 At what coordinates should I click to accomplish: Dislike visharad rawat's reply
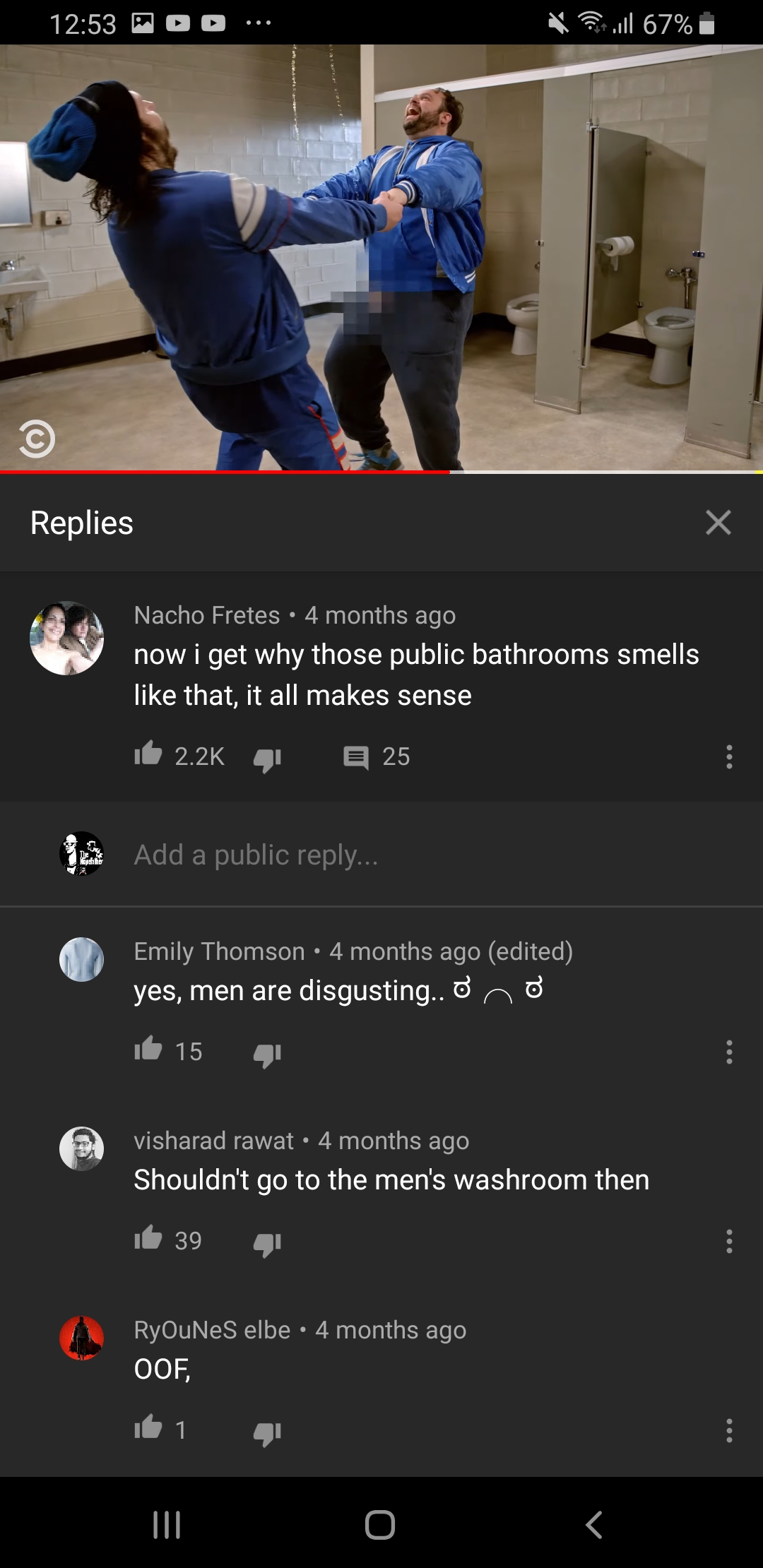[267, 1243]
